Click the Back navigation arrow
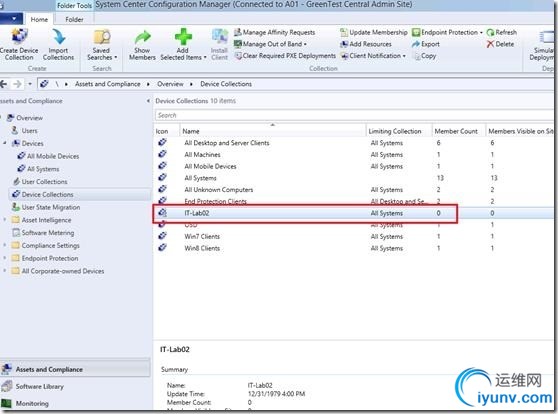 click(4, 84)
